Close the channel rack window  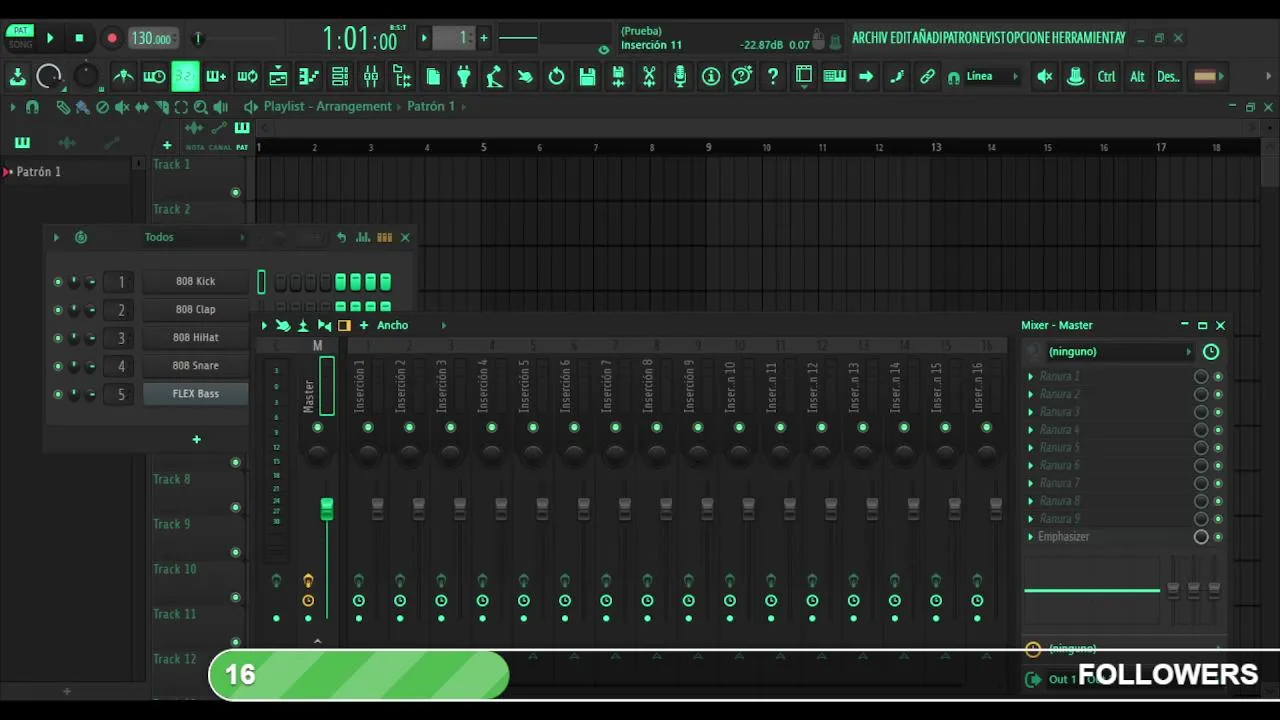[405, 237]
